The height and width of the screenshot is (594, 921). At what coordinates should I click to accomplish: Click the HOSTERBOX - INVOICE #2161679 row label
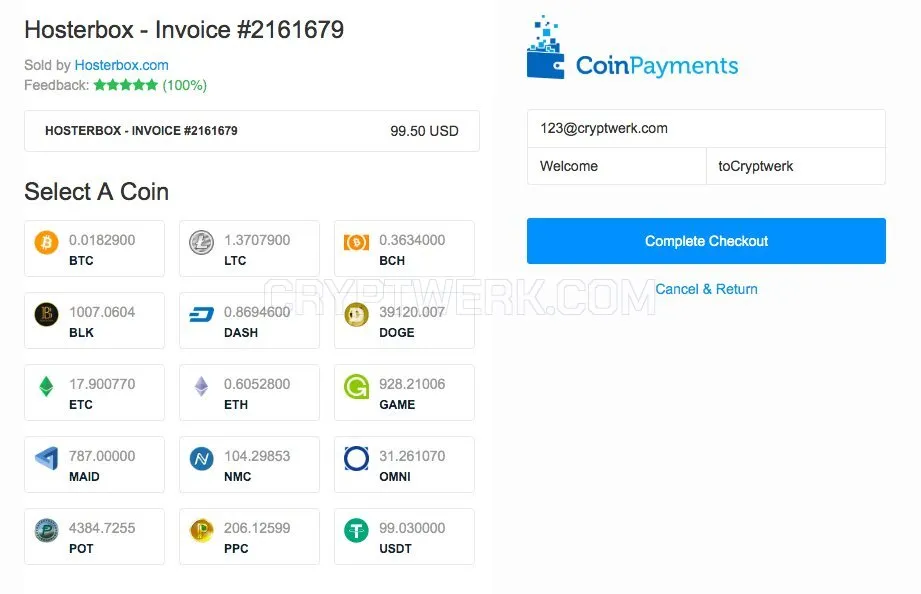tap(142, 130)
